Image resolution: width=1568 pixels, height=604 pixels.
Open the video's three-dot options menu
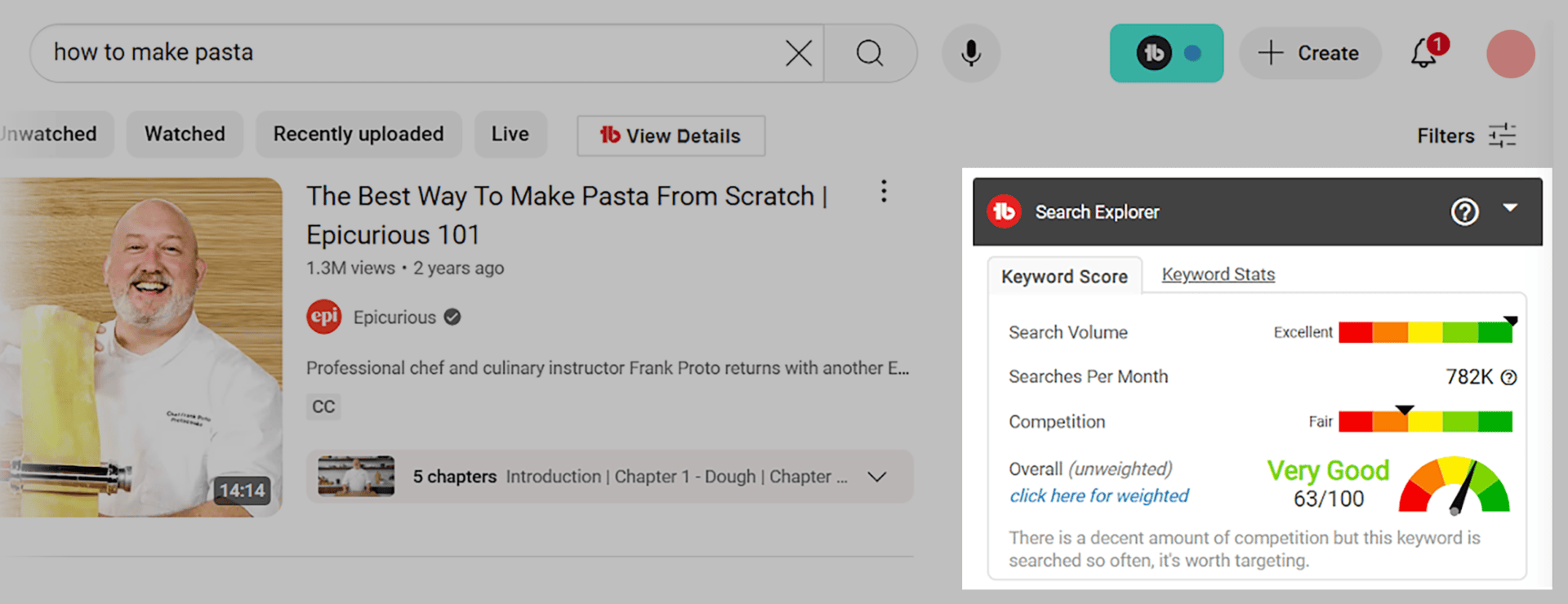884,192
